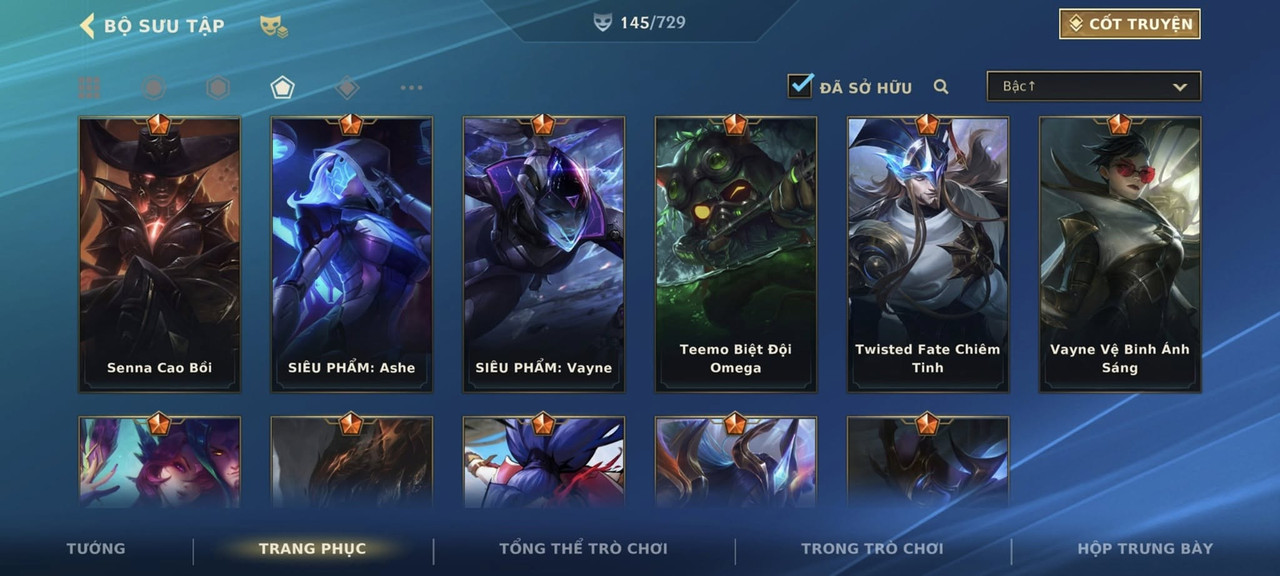Viewport: 1280px width, 576px height.
Task: Open the Senna Cao Bồi skin card
Action: pyautogui.click(x=160, y=254)
